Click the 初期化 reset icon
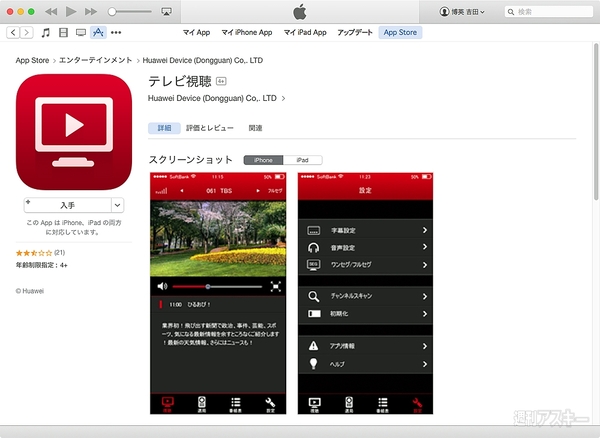600x438 pixels. pos(314,314)
